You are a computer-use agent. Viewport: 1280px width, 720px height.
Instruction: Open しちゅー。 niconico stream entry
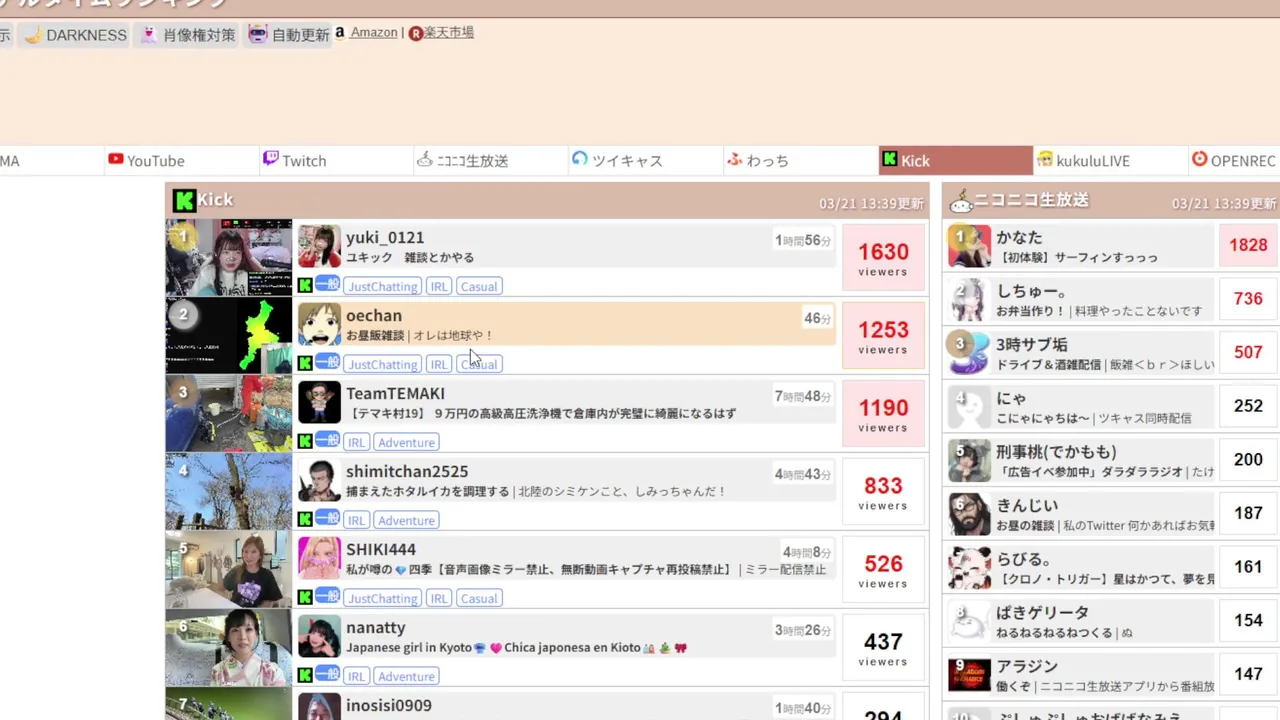[1079, 300]
